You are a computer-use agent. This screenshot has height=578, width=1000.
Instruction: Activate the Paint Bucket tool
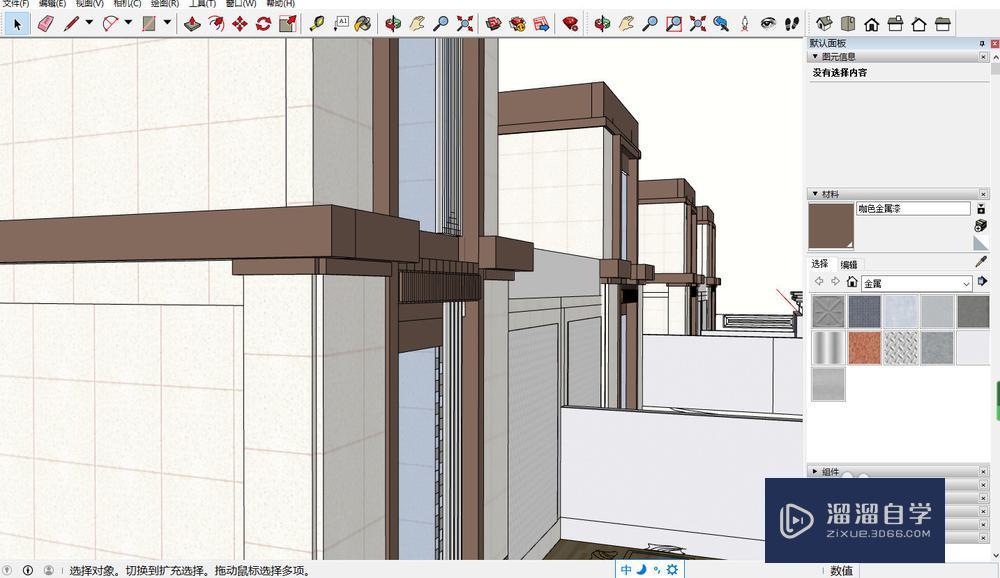click(x=364, y=24)
